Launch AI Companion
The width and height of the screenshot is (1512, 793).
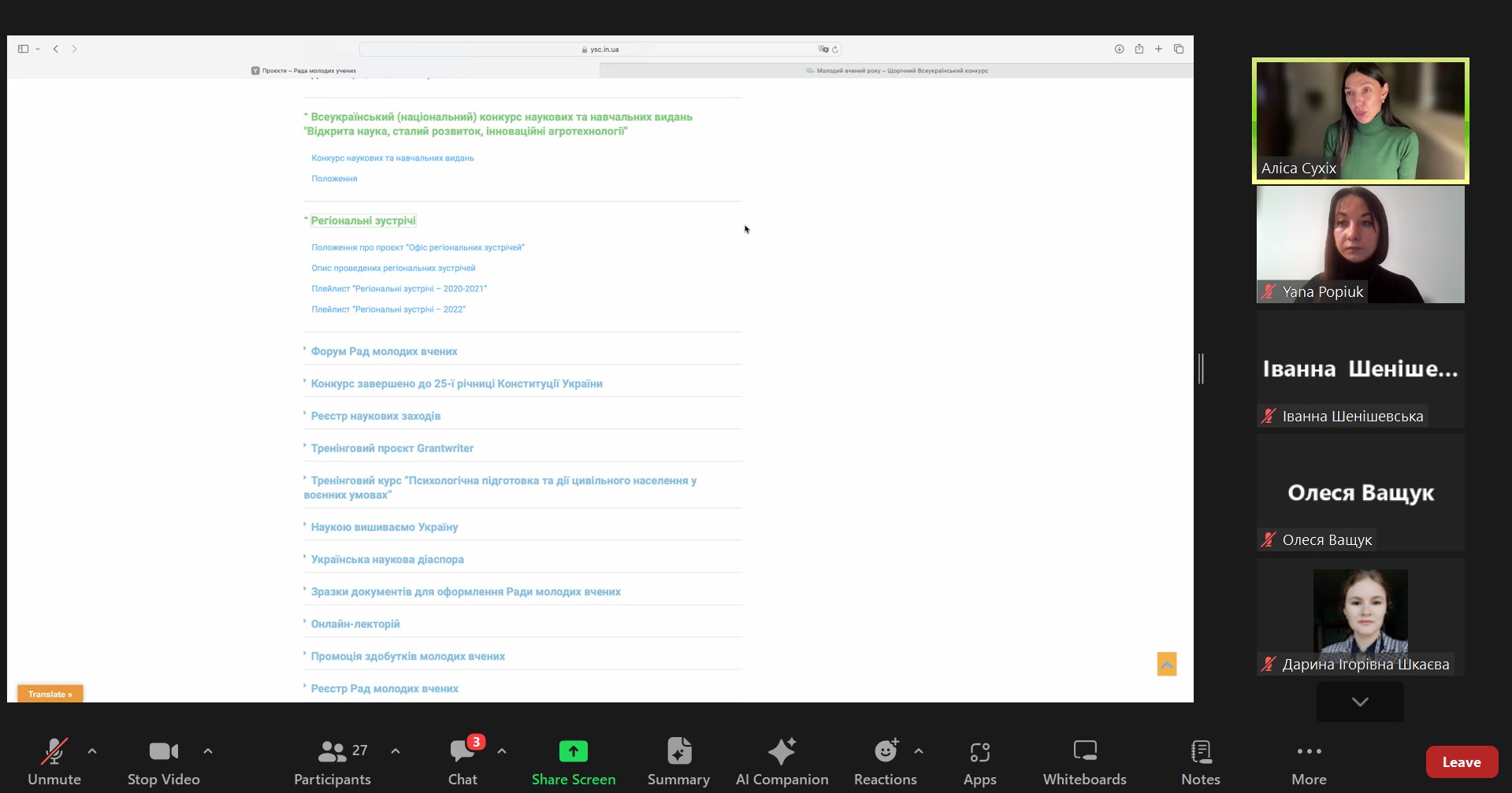pyautogui.click(x=782, y=762)
